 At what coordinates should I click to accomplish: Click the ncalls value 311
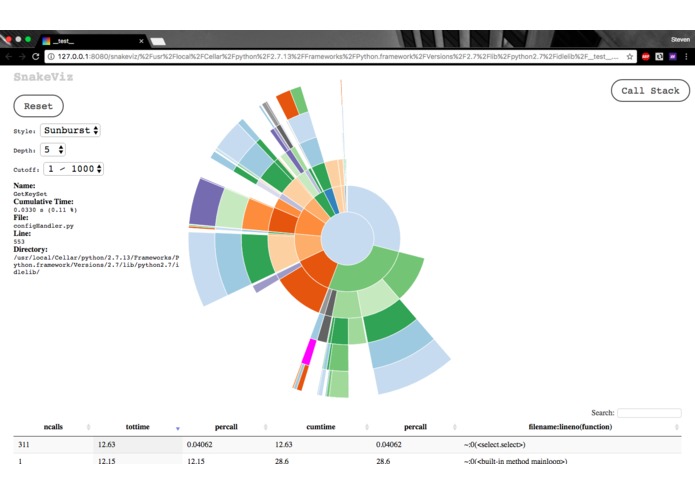23,444
